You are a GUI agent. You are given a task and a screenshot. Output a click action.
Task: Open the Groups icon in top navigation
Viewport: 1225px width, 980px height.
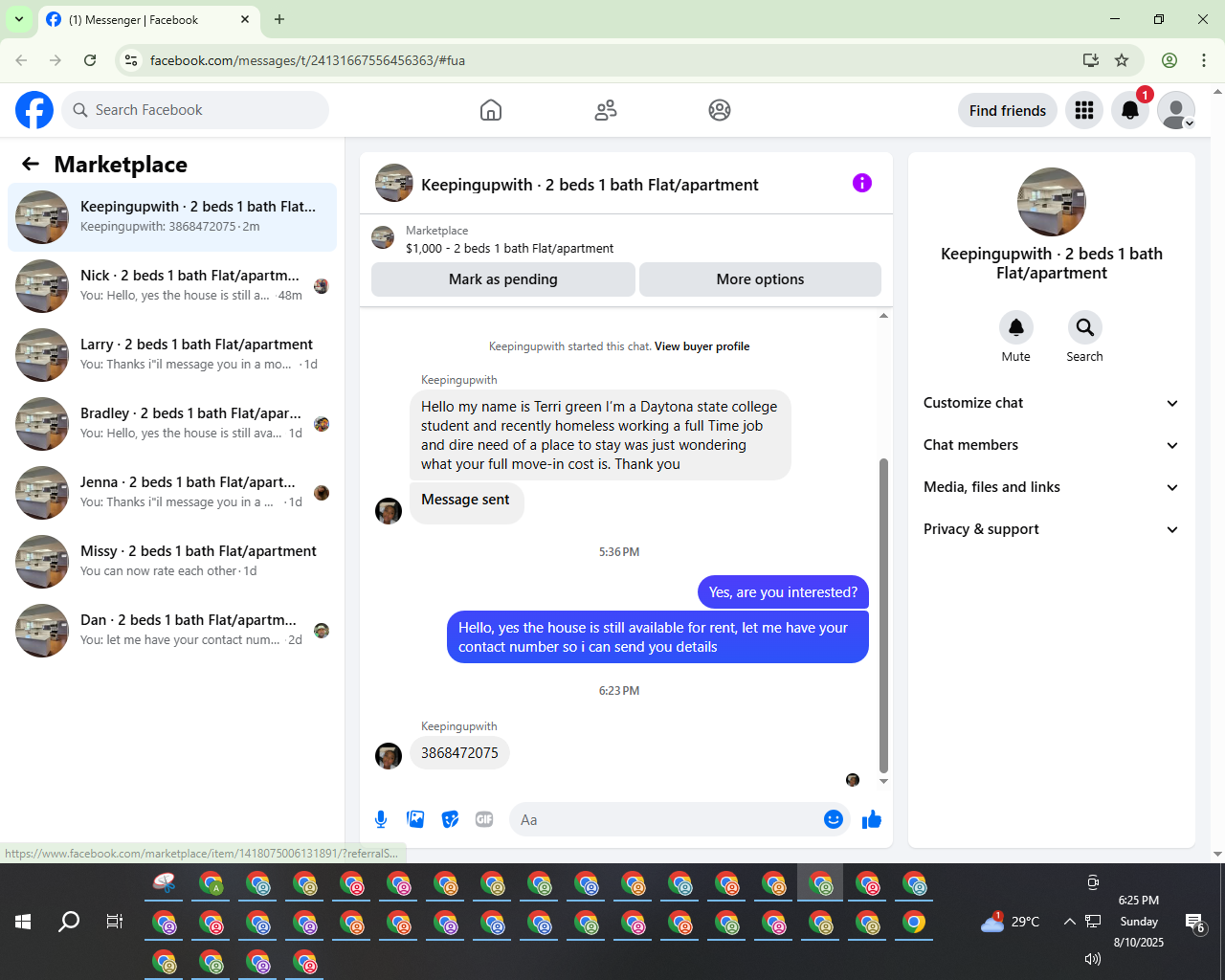click(720, 110)
